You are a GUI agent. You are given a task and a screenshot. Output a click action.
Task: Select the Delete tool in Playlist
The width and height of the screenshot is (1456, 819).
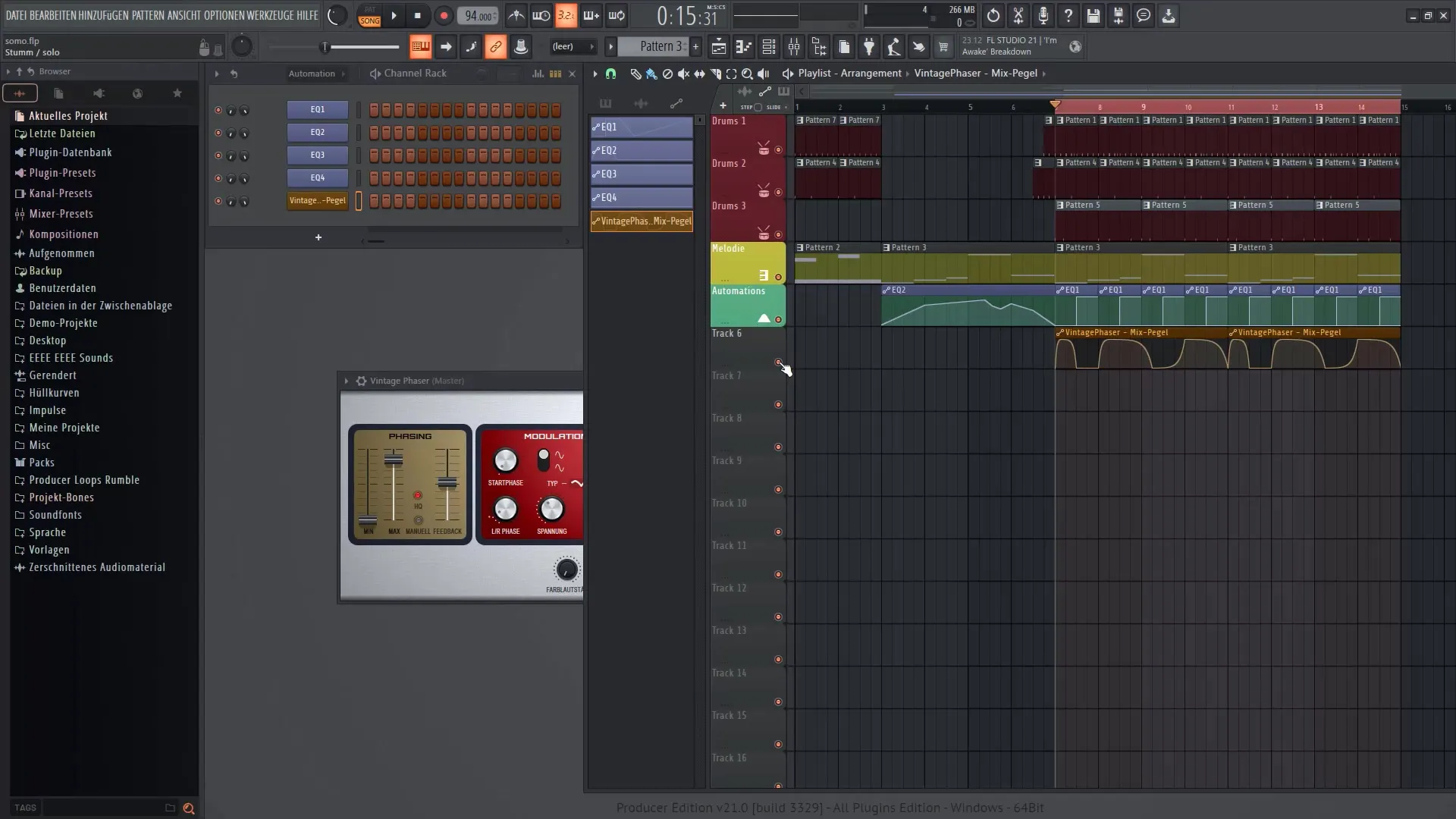tap(667, 74)
